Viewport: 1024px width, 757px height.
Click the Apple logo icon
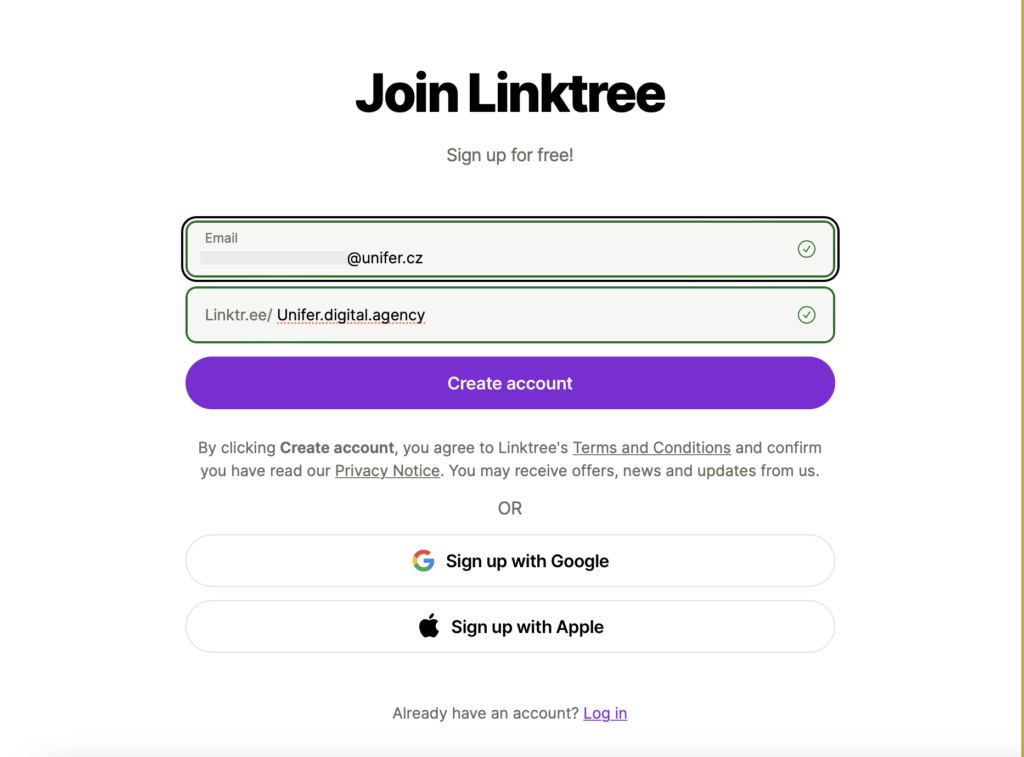tap(429, 627)
